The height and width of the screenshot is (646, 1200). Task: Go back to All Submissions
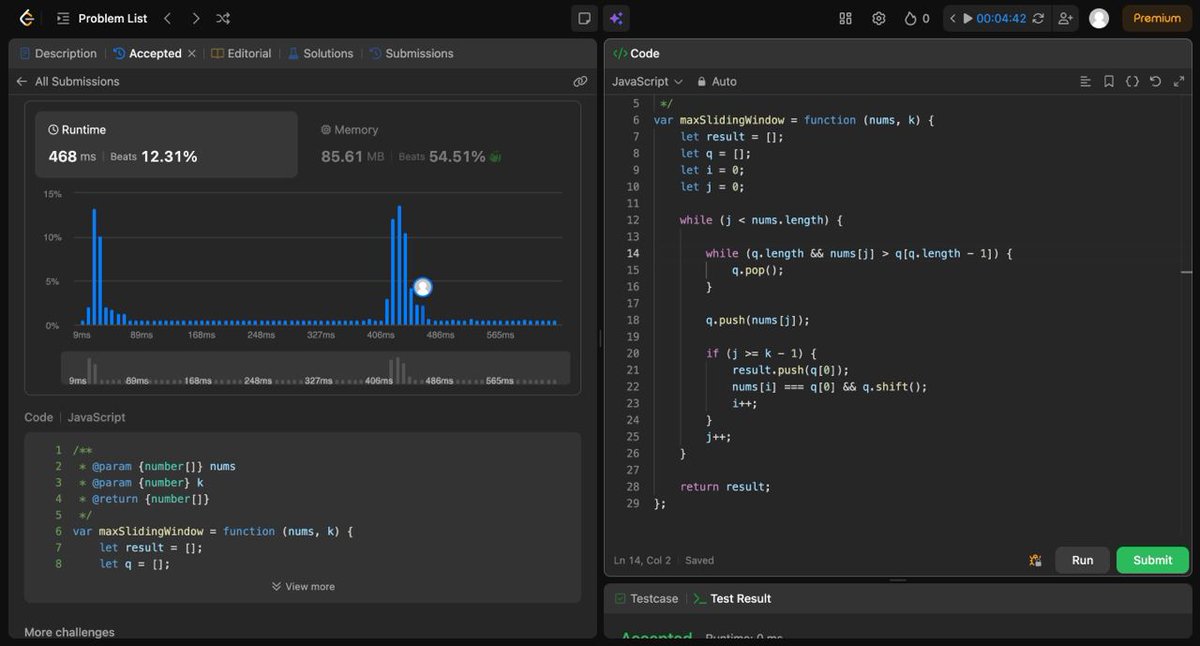[x=67, y=81]
